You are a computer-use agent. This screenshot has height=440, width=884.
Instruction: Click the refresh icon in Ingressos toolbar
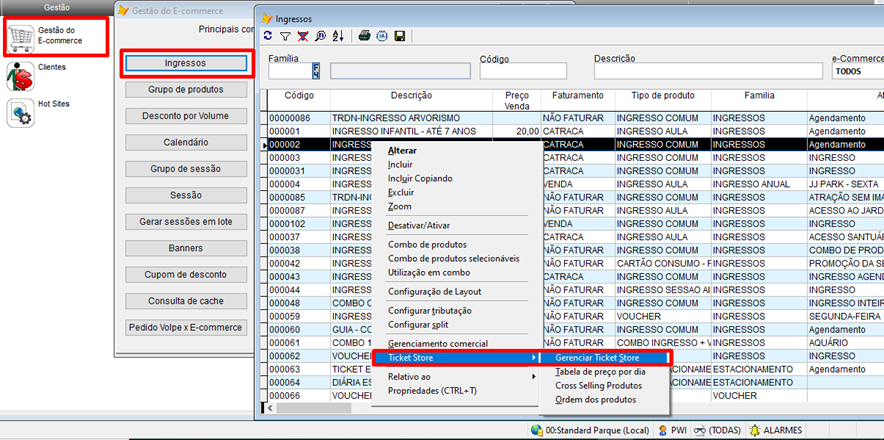(268, 36)
